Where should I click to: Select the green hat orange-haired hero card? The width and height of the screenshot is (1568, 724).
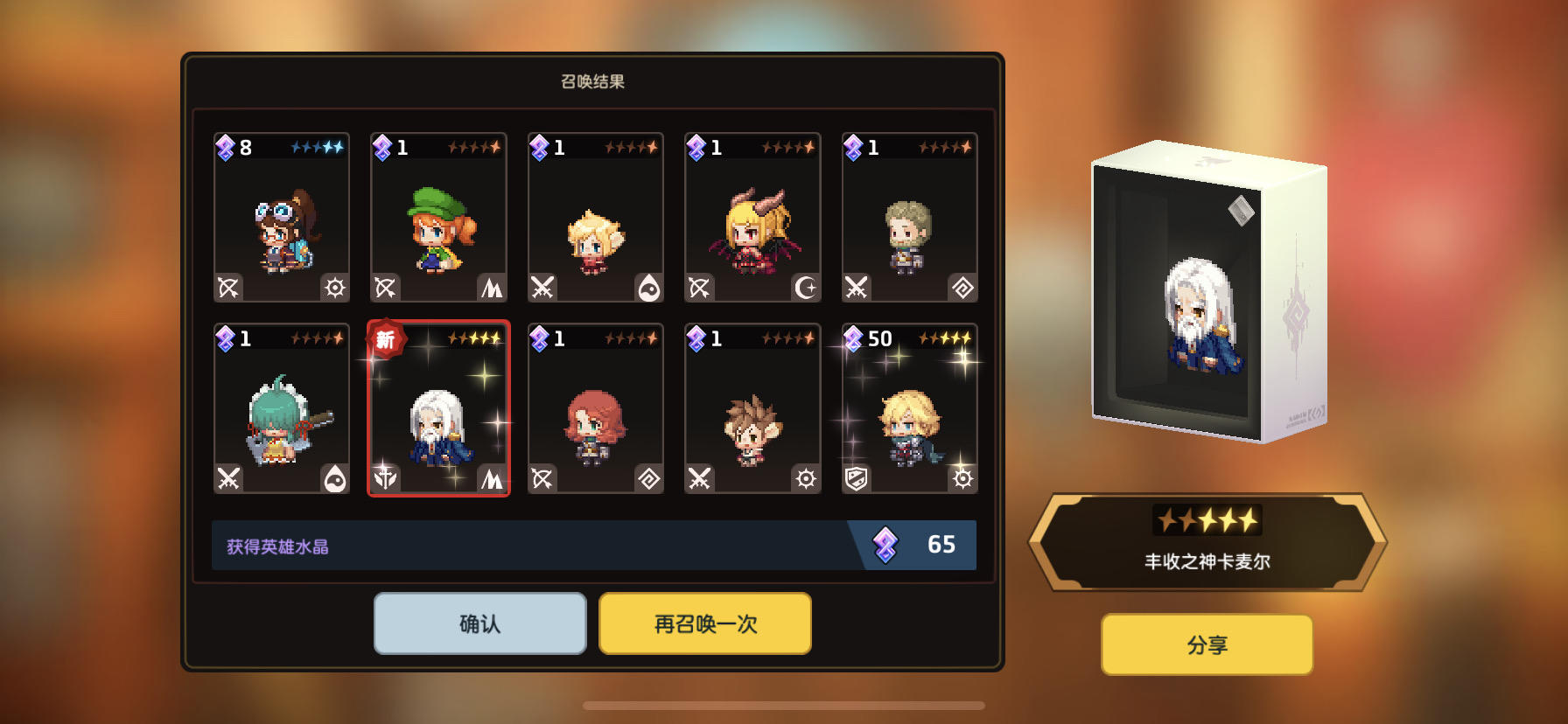(x=438, y=218)
